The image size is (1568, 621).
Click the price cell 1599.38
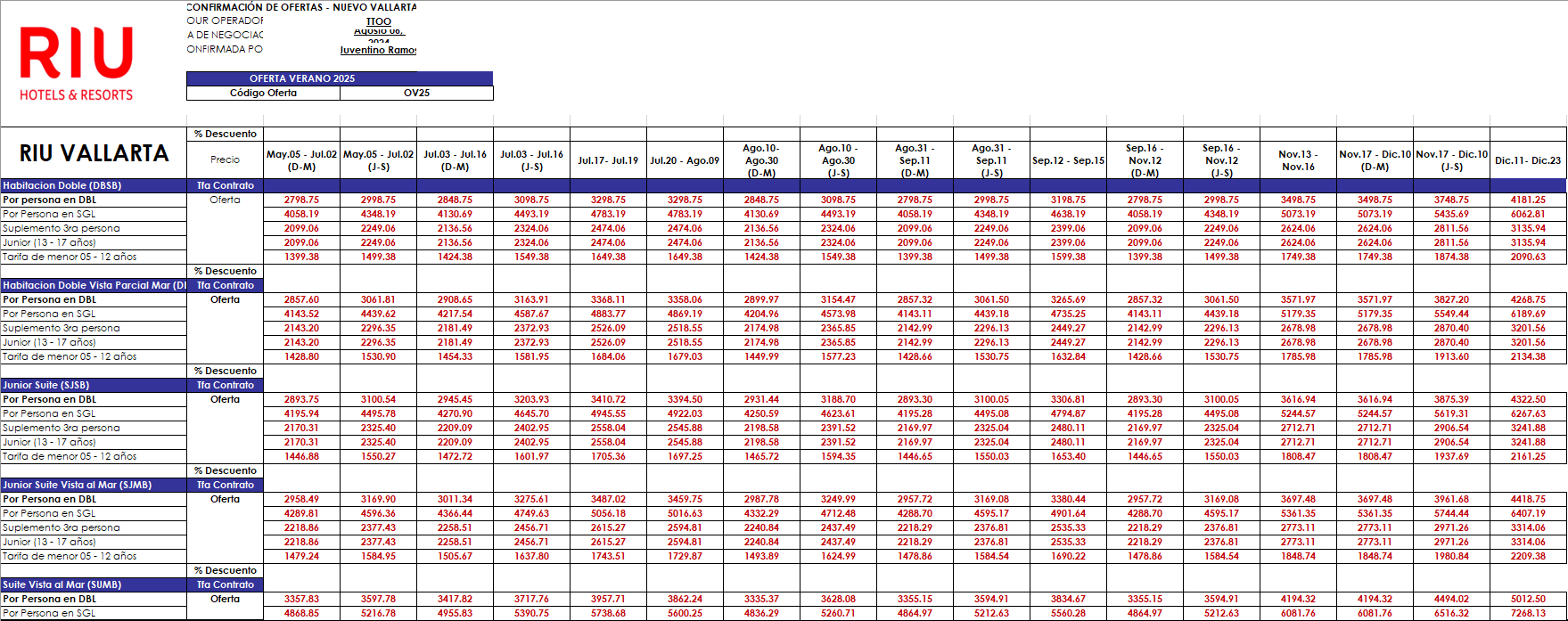(x=1068, y=257)
